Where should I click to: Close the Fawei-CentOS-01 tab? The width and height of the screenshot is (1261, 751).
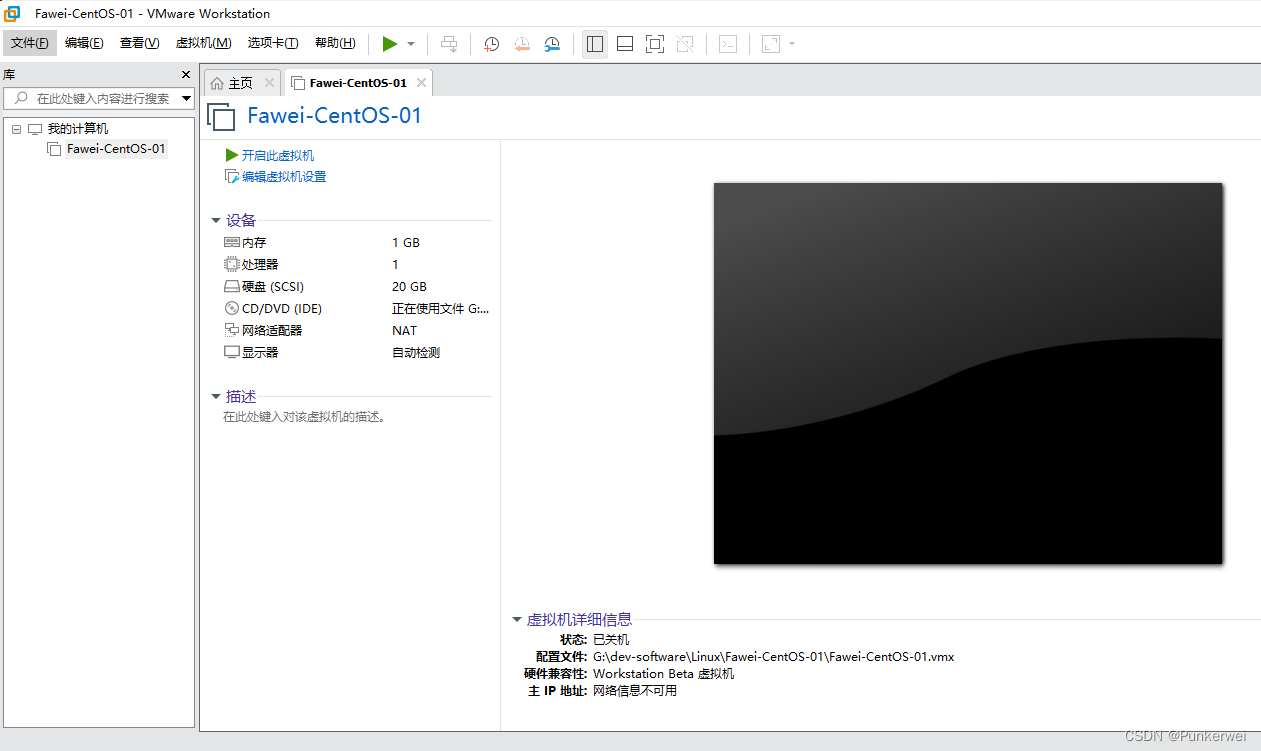[421, 83]
